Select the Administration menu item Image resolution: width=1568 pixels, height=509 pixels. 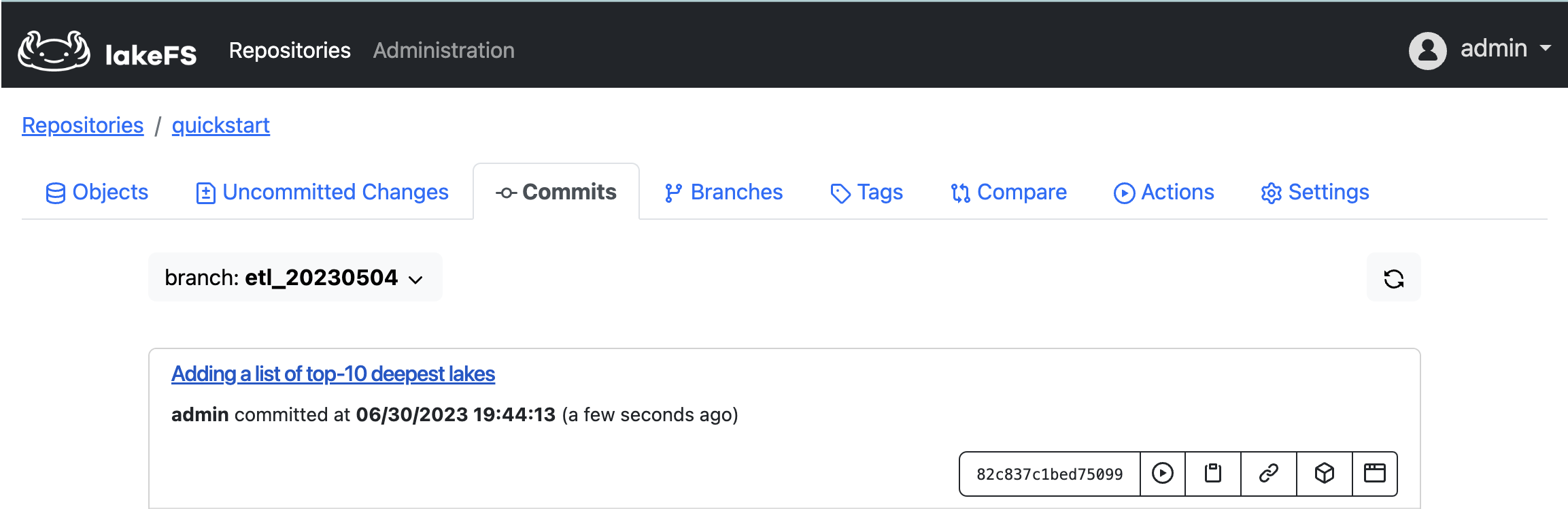click(443, 50)
